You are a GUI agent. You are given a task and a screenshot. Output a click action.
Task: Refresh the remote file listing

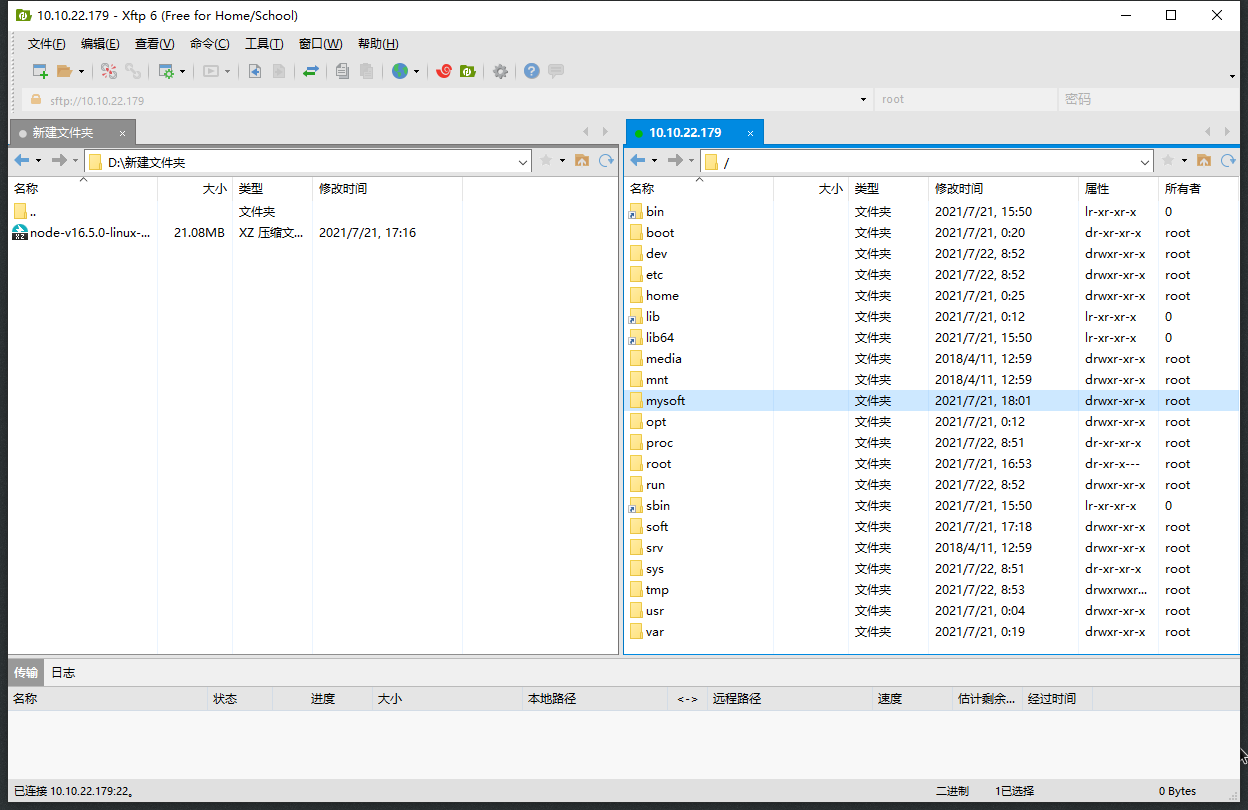pyautogui.click(x=1228, y=160)
